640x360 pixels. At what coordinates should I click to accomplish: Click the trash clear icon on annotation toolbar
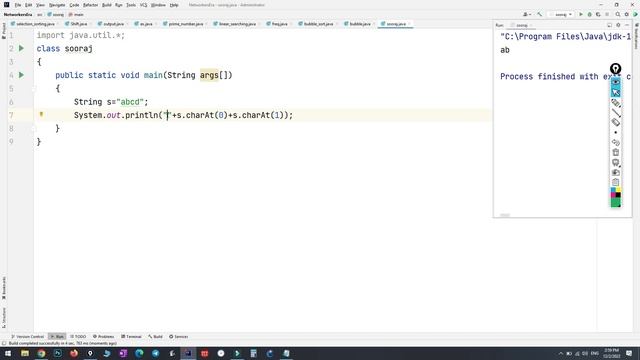click(x=616, y=152)
